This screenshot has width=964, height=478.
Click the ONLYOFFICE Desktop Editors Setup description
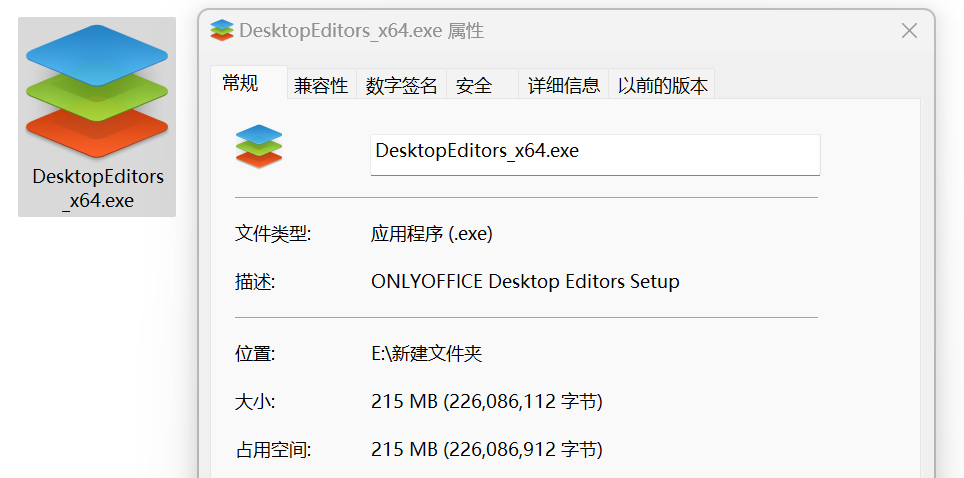point(525,281)
